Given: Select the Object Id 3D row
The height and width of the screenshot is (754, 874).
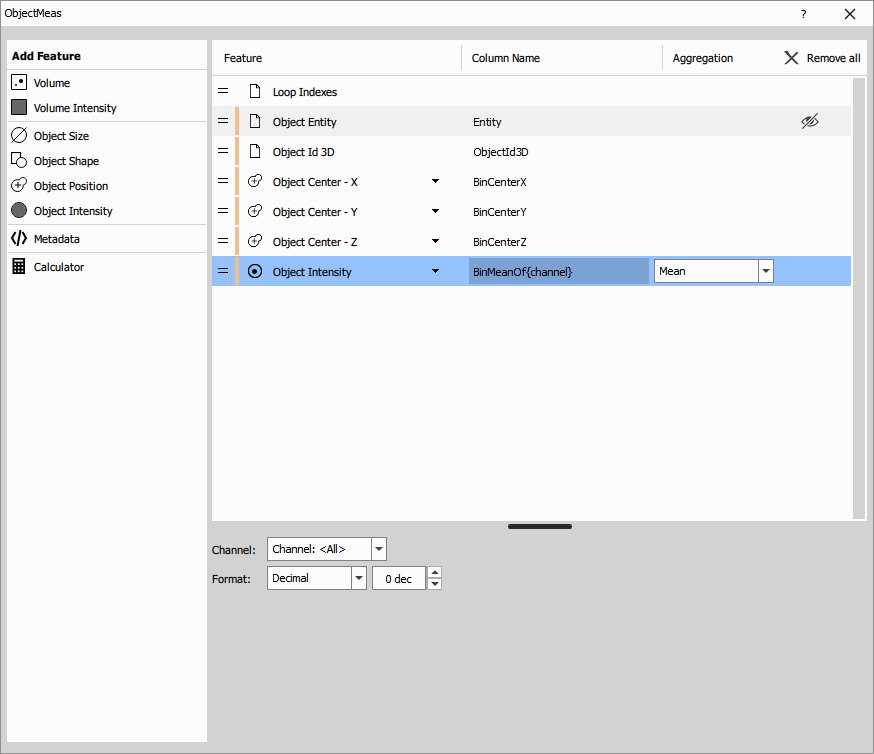Looking at the screenshot, I should coord(303,152).
